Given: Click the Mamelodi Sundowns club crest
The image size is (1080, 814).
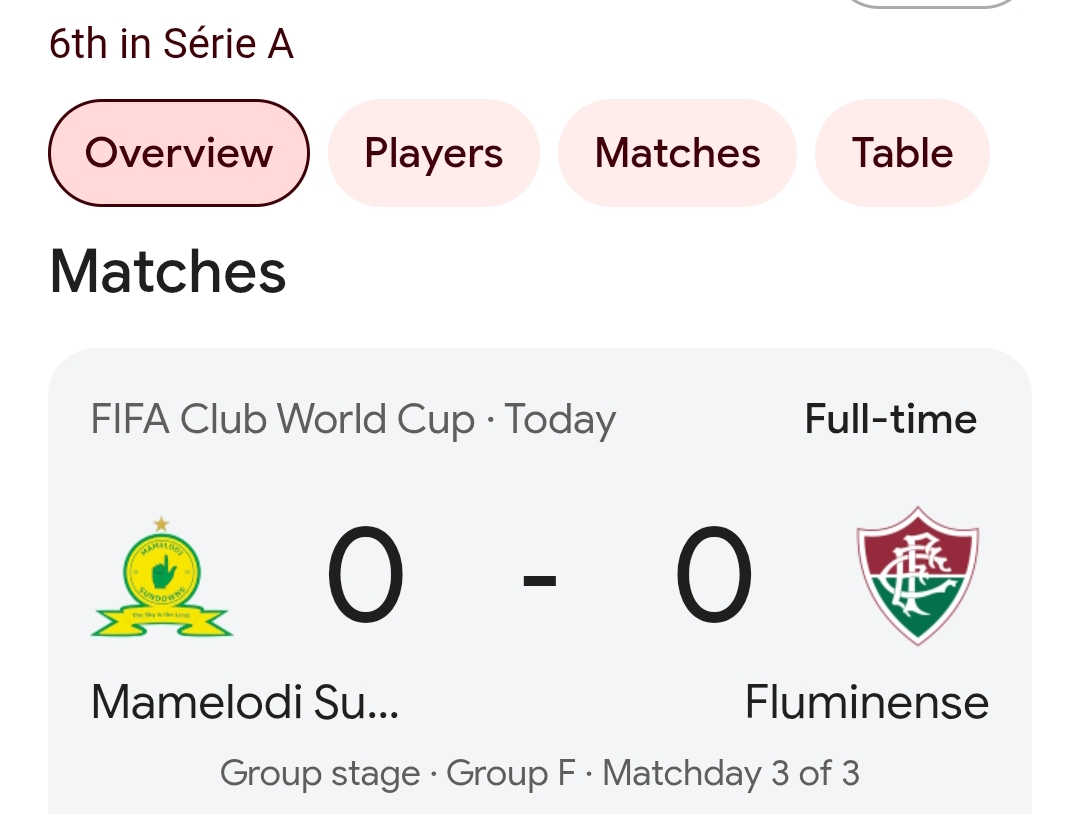Looking at the screenshot, I should point(162,578).
